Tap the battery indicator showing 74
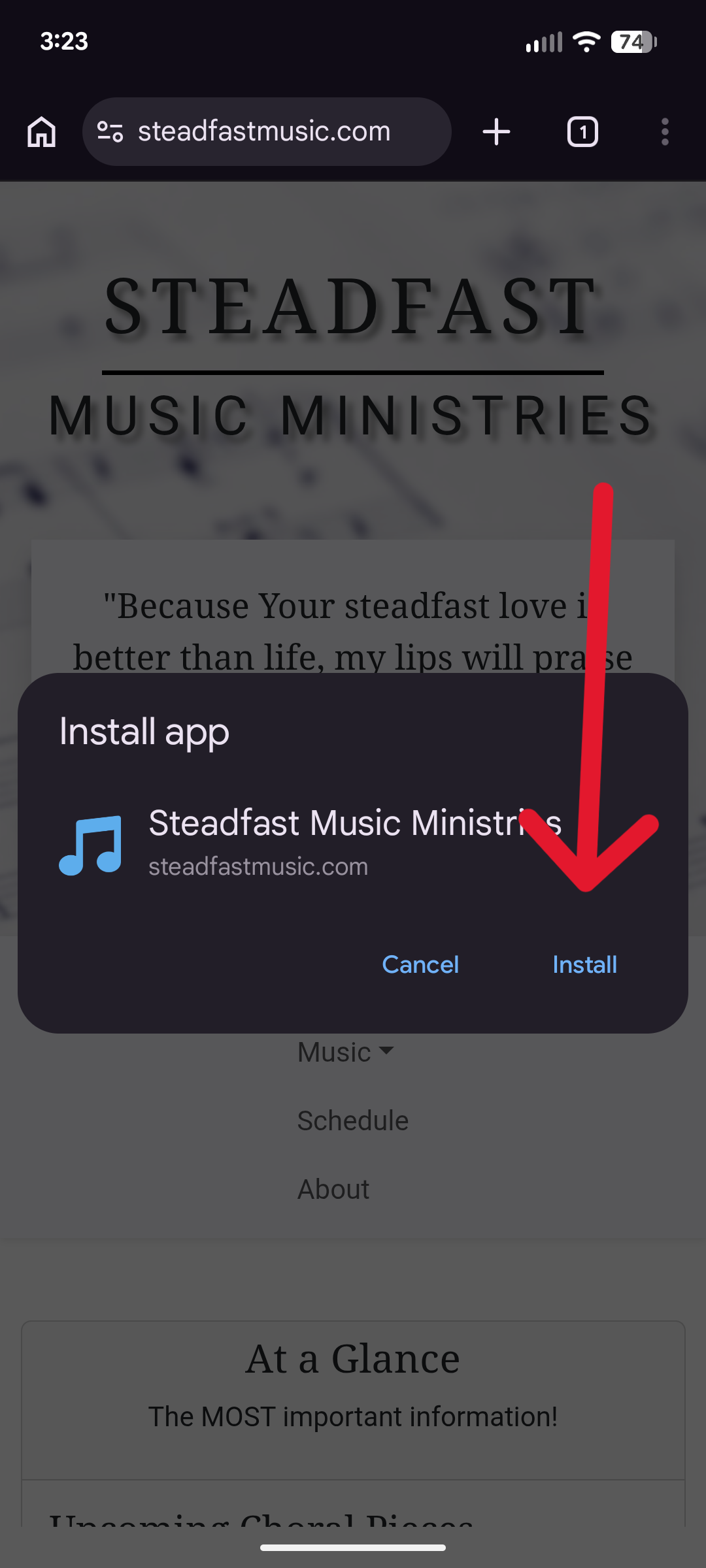This screenshot has height=1568, width=706. click(x=633, y=42)
